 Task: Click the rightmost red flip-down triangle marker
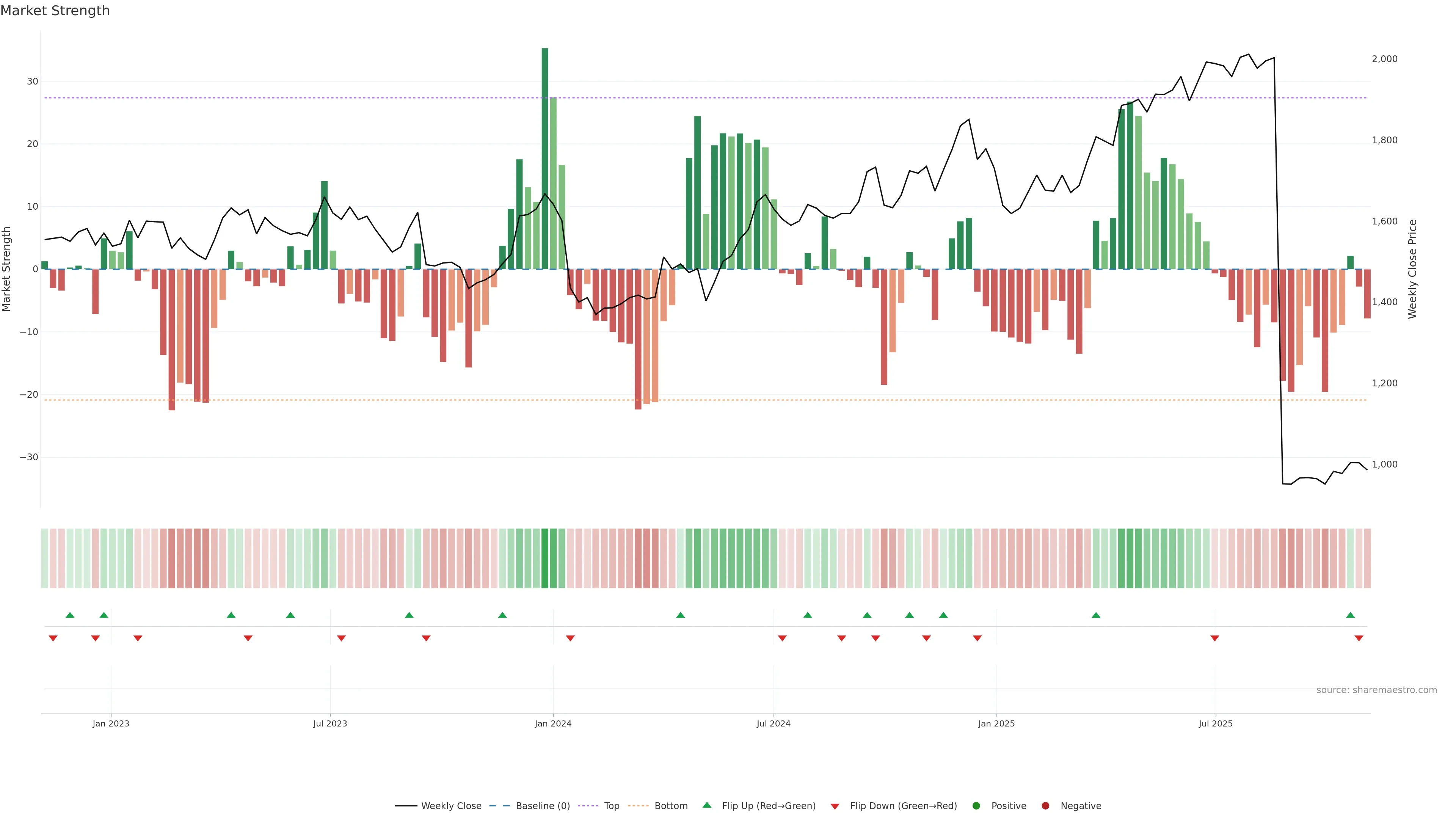(1359, 638)
